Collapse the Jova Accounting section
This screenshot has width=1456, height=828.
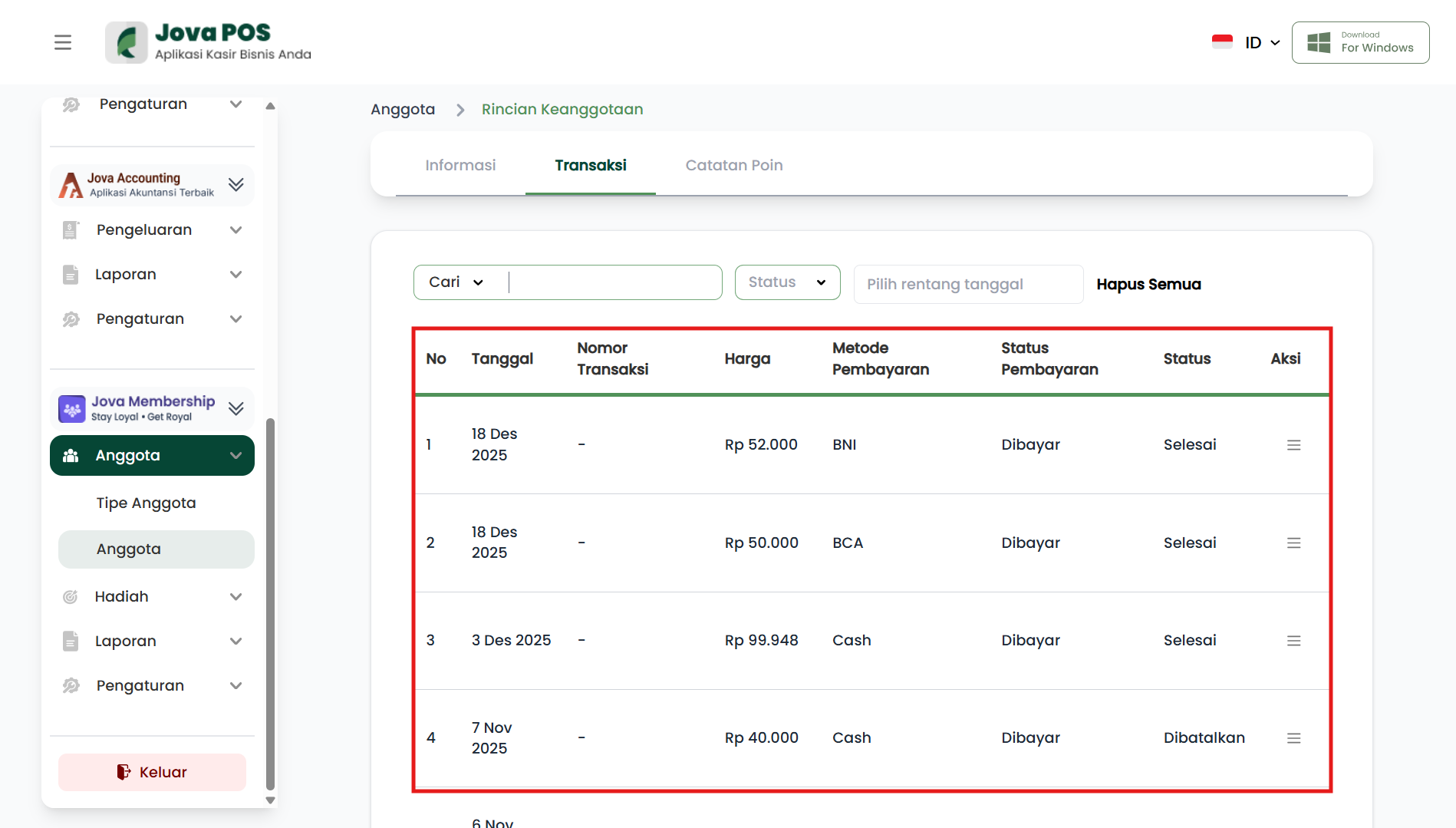tap(236, 185)
